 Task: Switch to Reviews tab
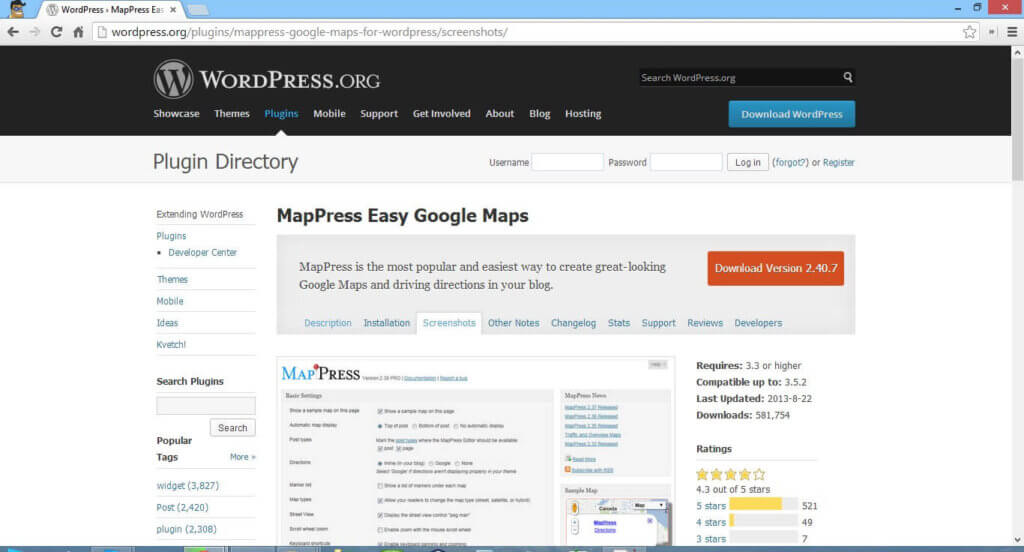705,323
